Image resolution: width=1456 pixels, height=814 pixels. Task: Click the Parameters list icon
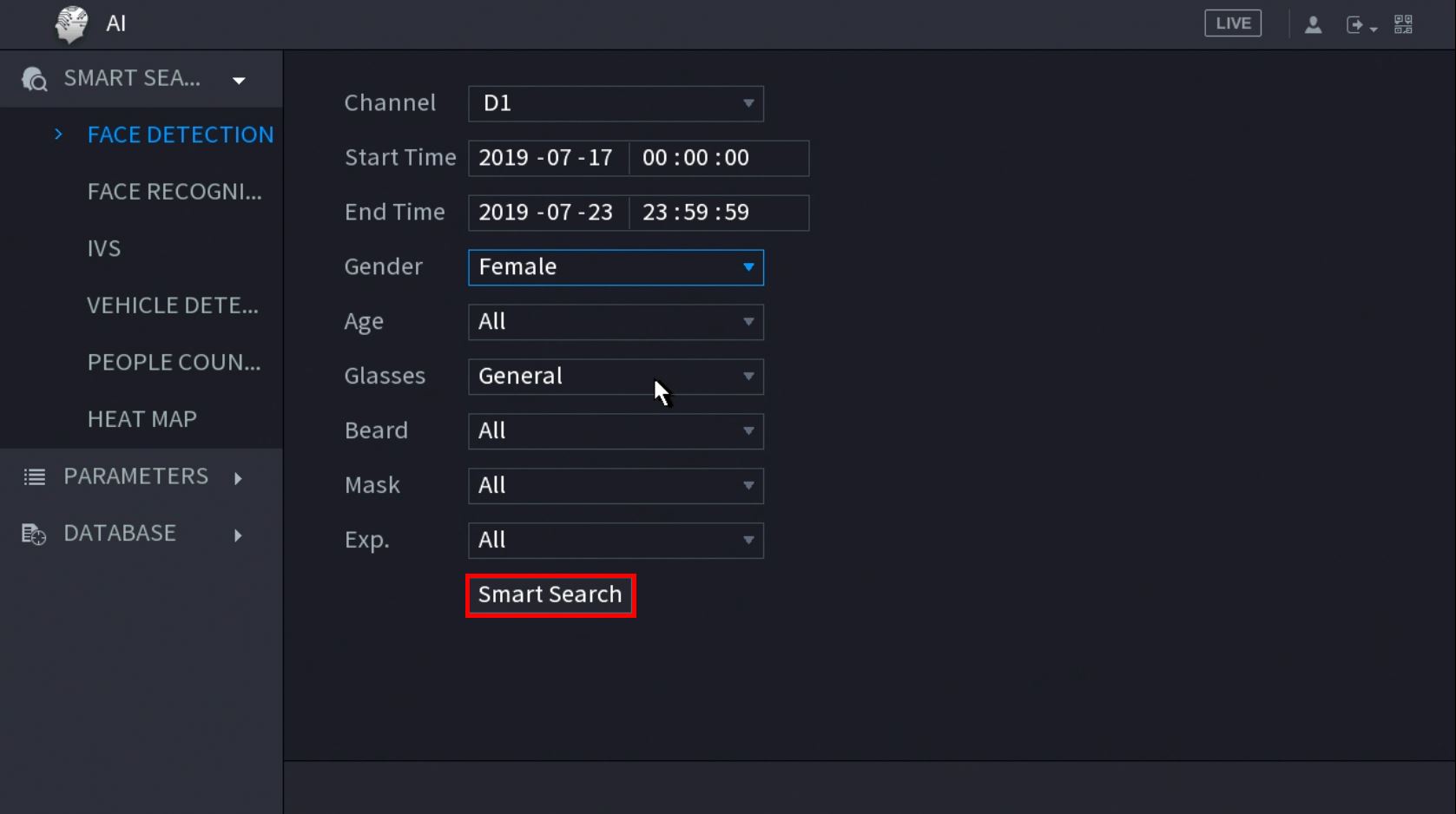coord(35,476)
